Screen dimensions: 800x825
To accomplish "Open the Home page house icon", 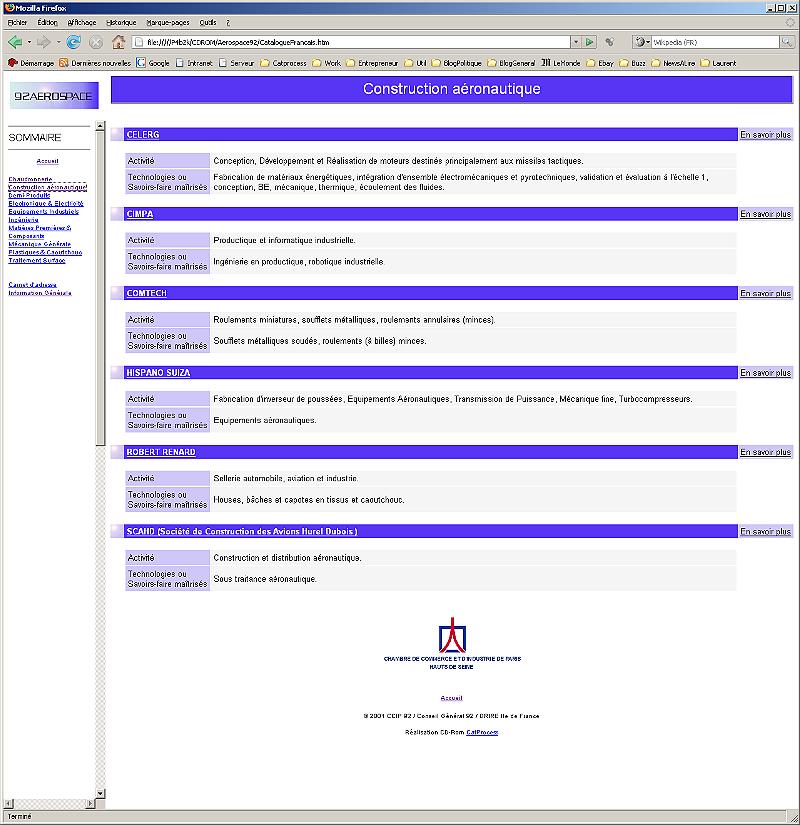I will pyautogui.click(x=118, y=42).
